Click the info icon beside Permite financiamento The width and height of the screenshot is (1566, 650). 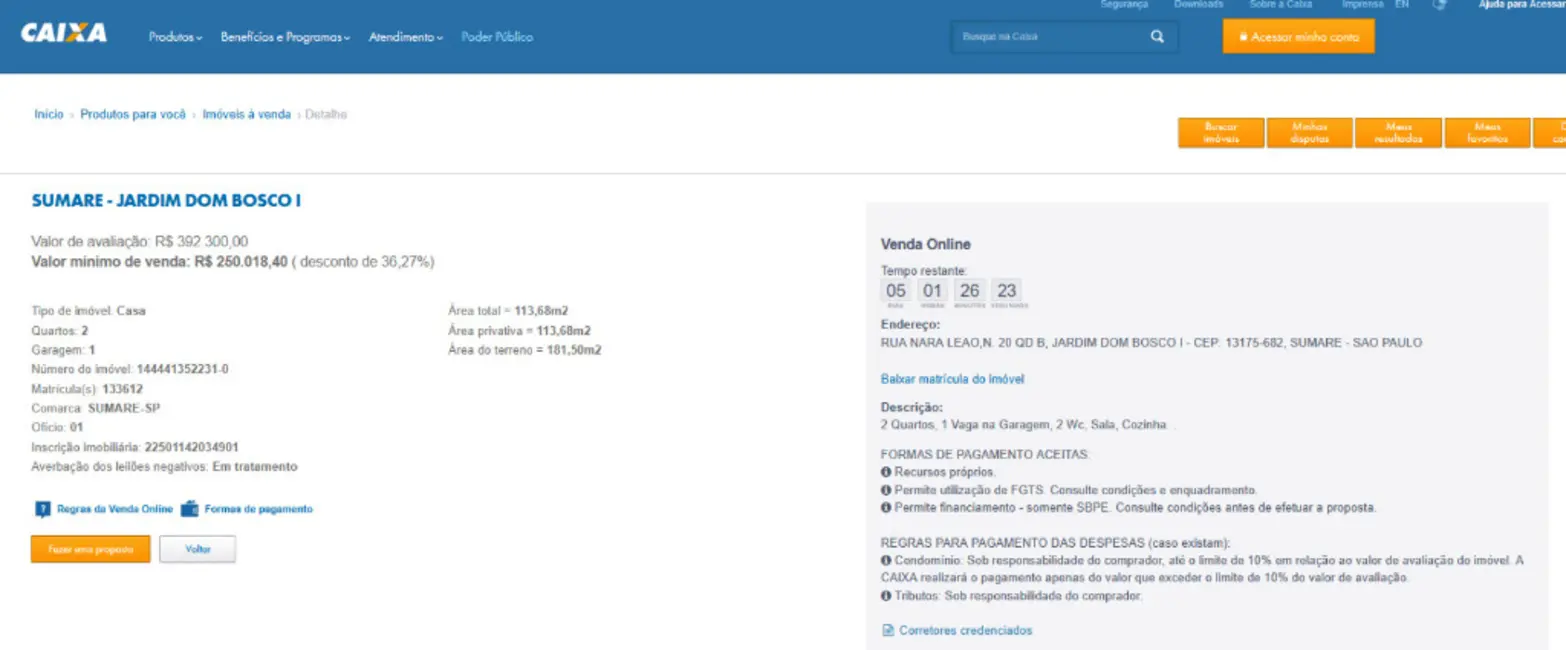886,508
